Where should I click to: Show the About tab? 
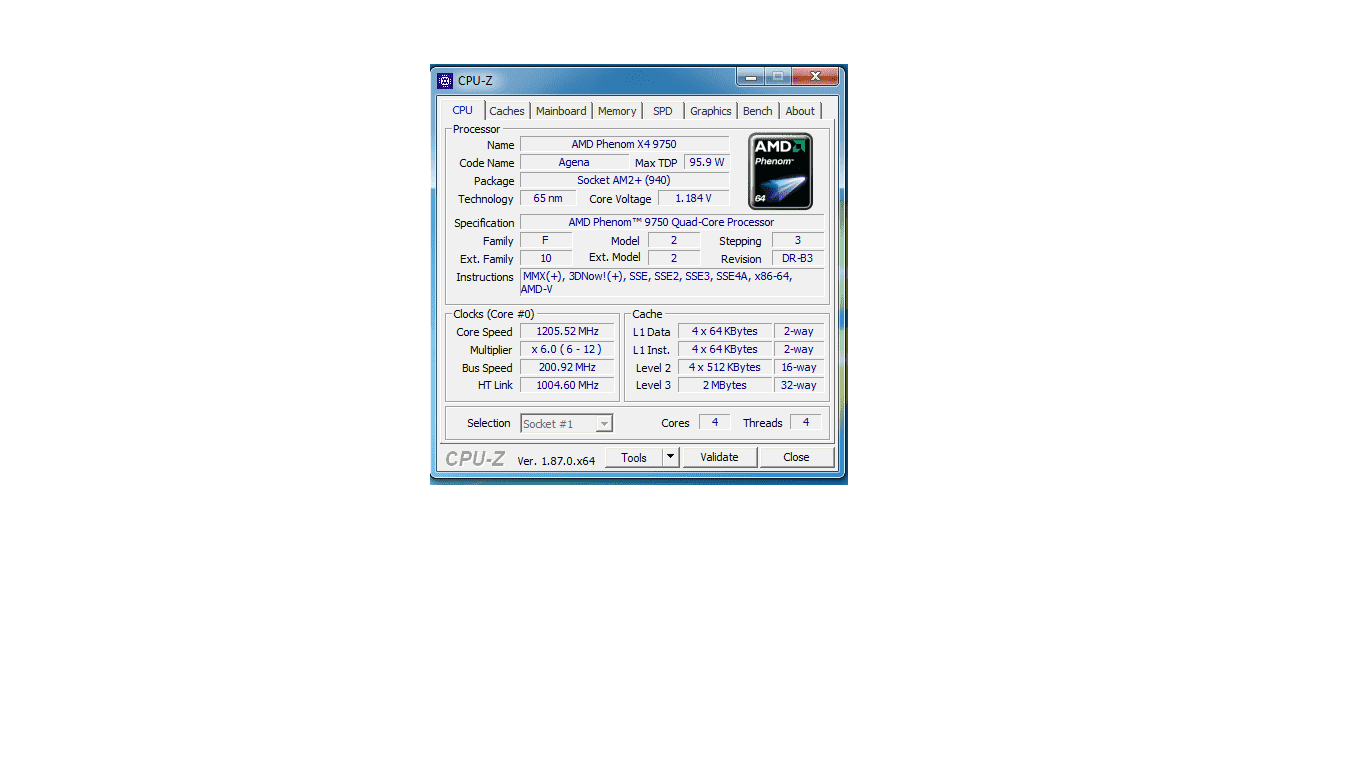point(800,111)
